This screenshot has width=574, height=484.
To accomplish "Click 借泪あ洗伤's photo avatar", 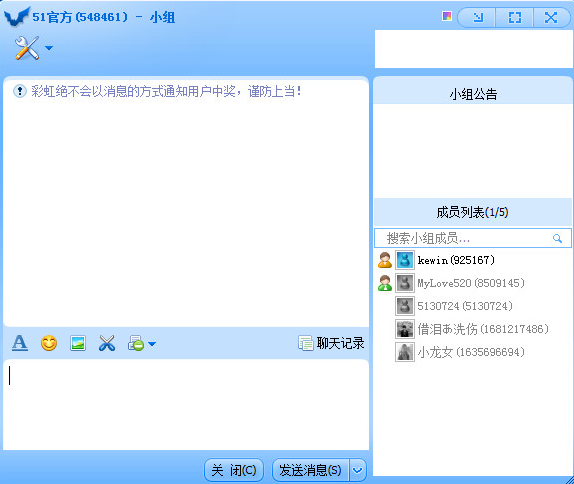I will (405, 329).
